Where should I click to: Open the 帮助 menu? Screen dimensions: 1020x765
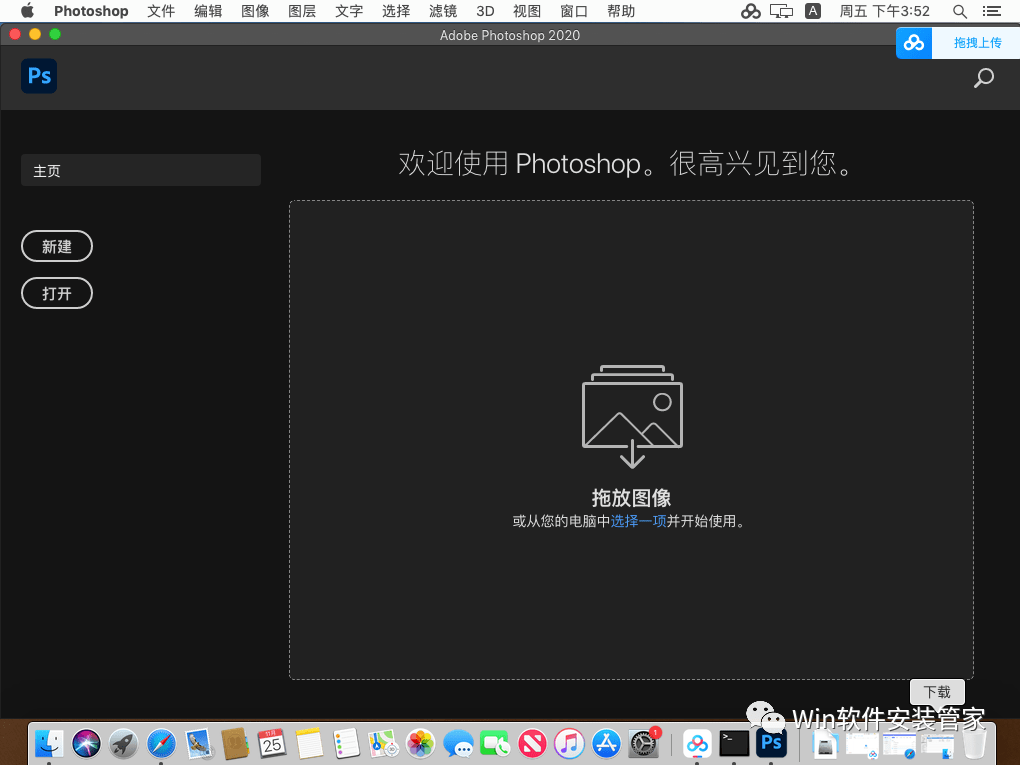point(621,11)
